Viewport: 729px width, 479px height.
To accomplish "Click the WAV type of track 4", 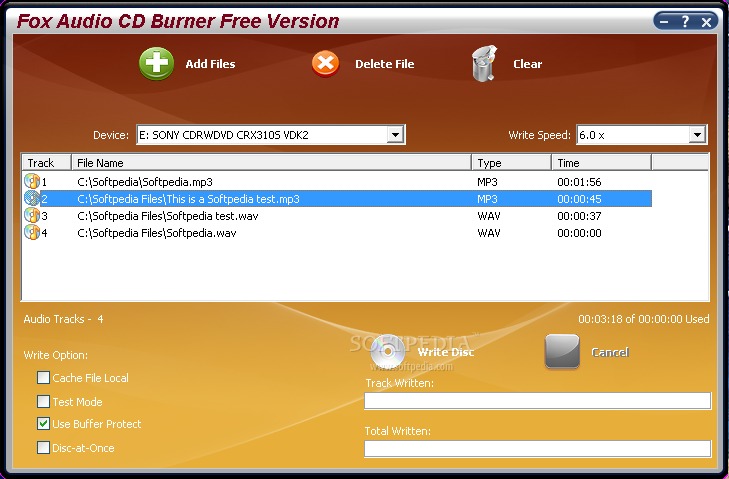I will click(x=489, y=233).
